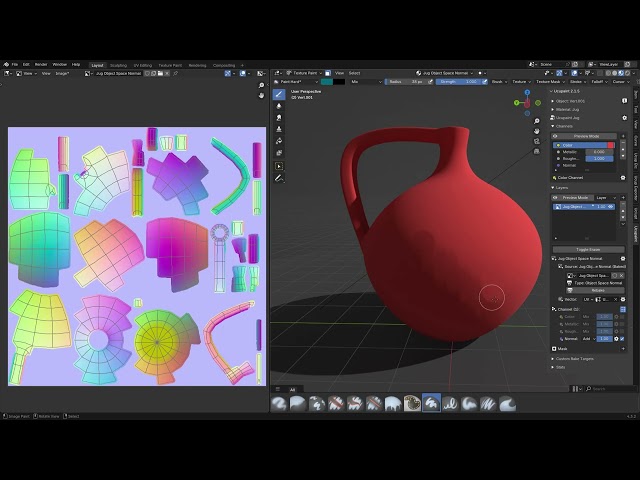The width and height of the screenshot is (640, 480).
Task: Click the Blender logo in top bar
Action: click(6, 64)
